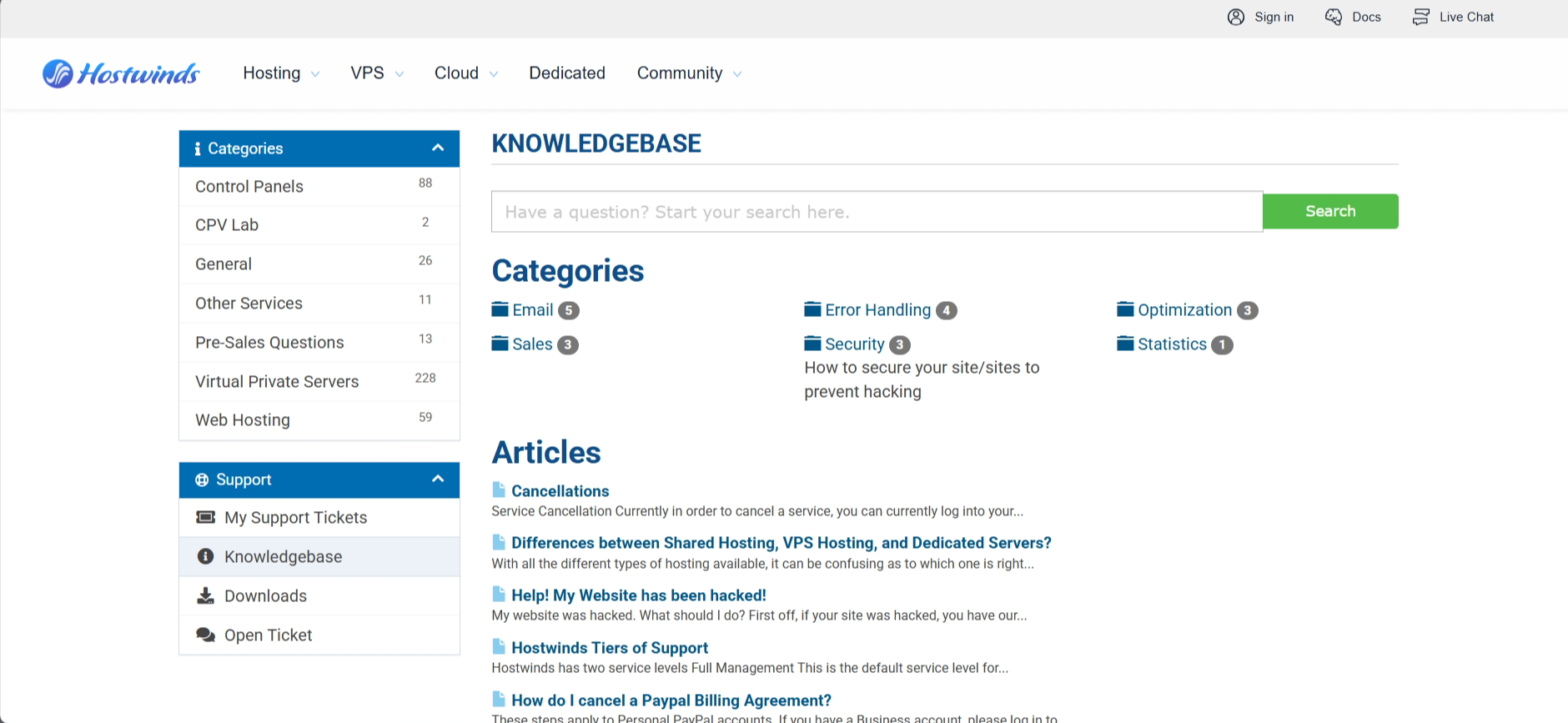Click the green Search button
Screen dimensions: 1568x723
click(1330, 211)
